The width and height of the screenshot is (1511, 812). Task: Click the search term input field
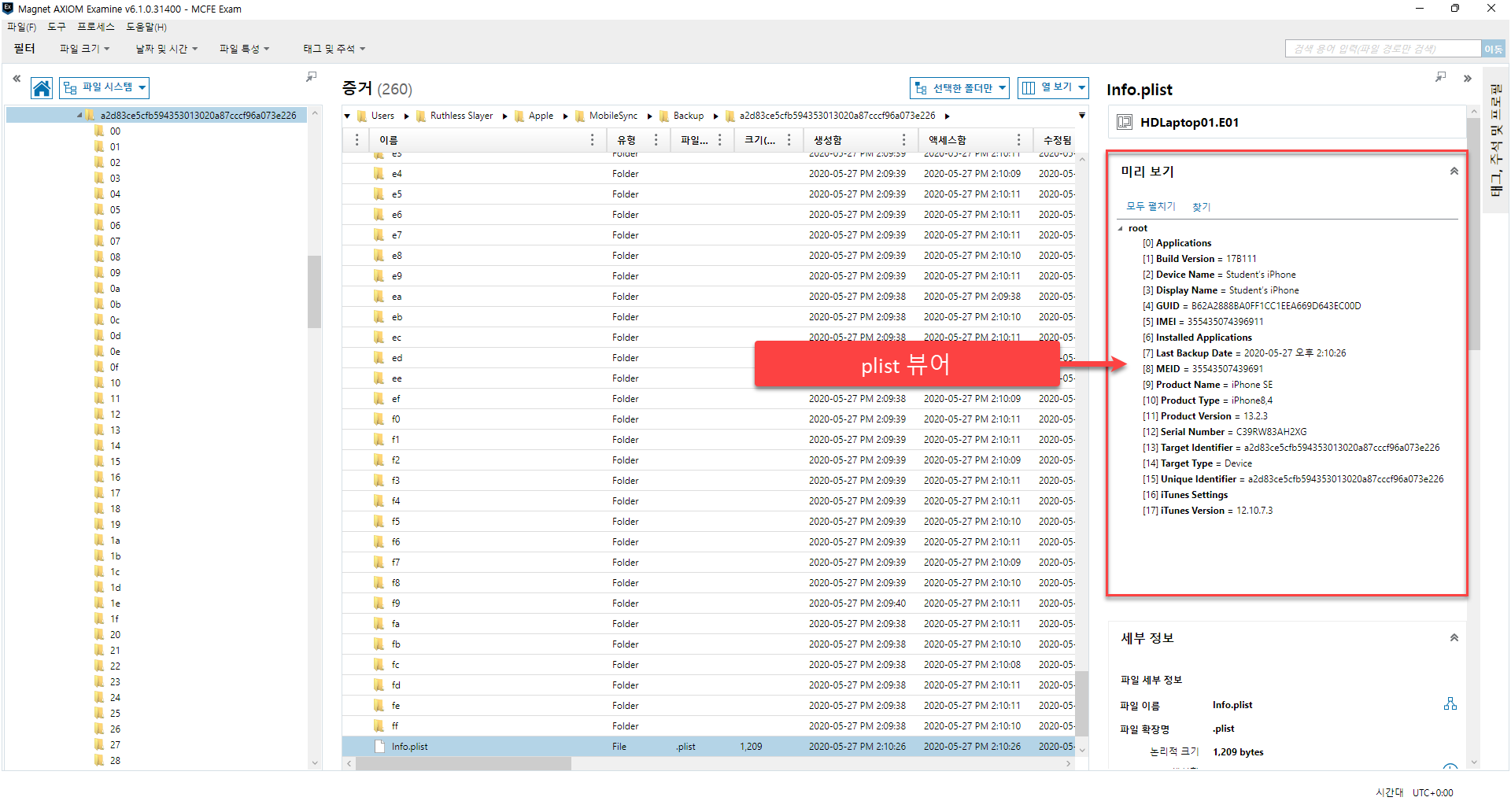tap(1382, 49)
